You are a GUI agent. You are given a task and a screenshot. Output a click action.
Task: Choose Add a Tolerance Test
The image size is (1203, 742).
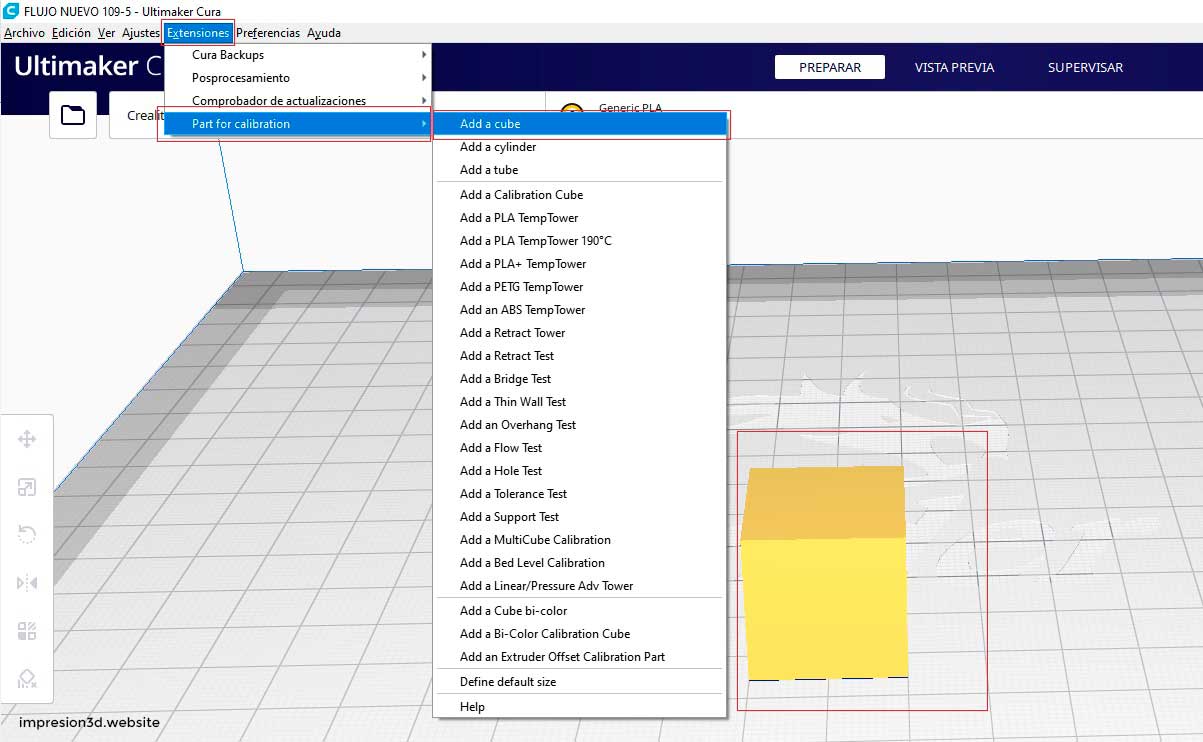pyautogui.click(x=579, y=494)
